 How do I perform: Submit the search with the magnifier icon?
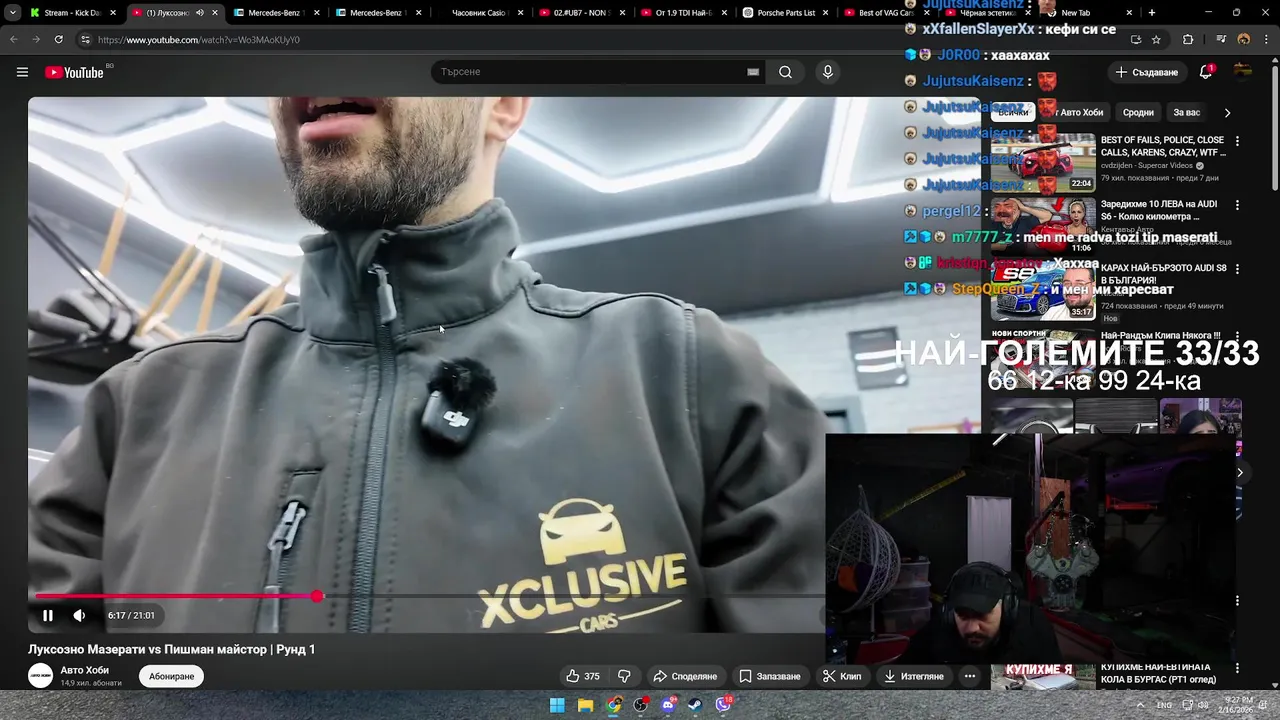point(785,72)
